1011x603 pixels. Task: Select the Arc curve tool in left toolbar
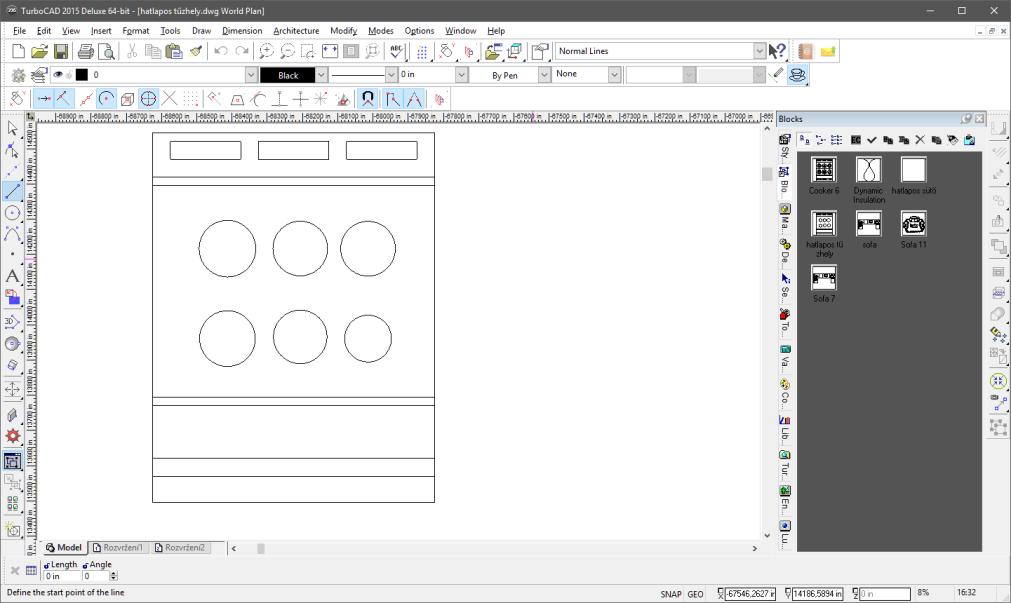(12, 233)
